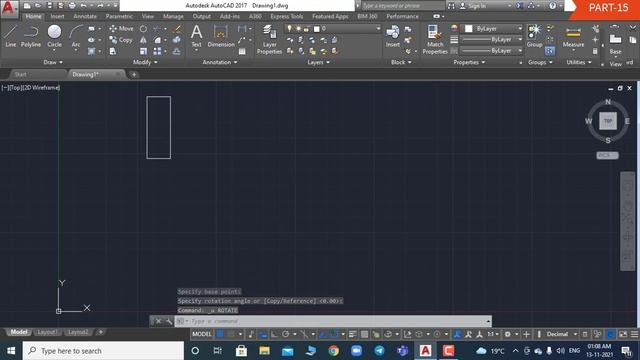The height and width of the screenshot is (360, 640).
Task: Click the Mirror tool icon
Action: (143, 40)
